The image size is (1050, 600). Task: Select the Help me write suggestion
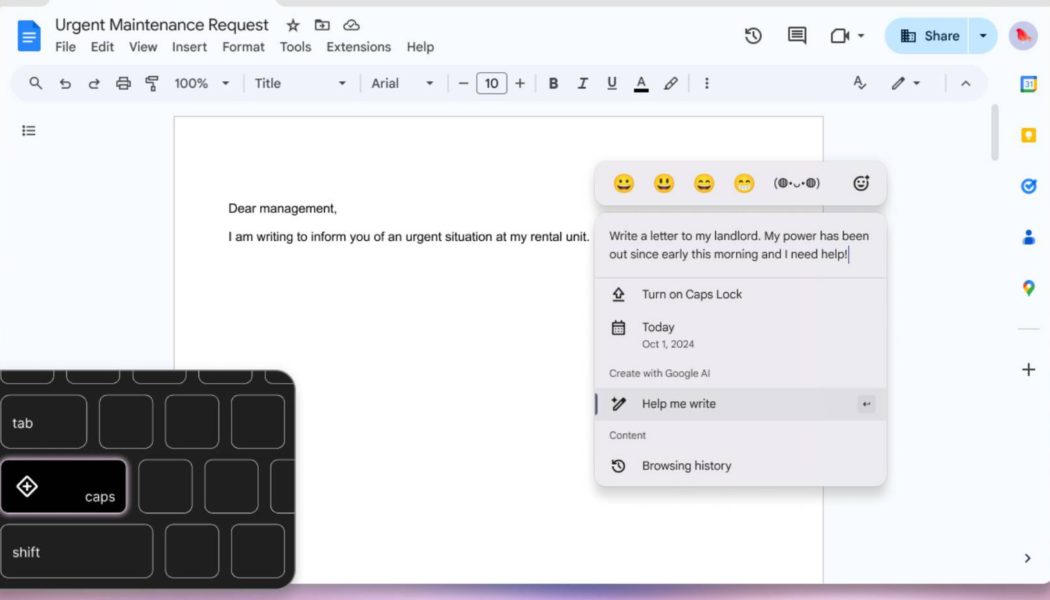[679, 403]
